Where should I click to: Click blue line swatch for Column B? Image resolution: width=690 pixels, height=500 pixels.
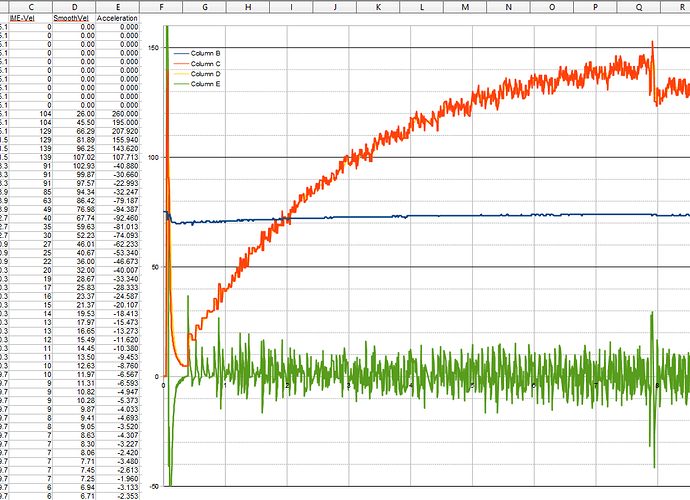(x=181, y=54)
